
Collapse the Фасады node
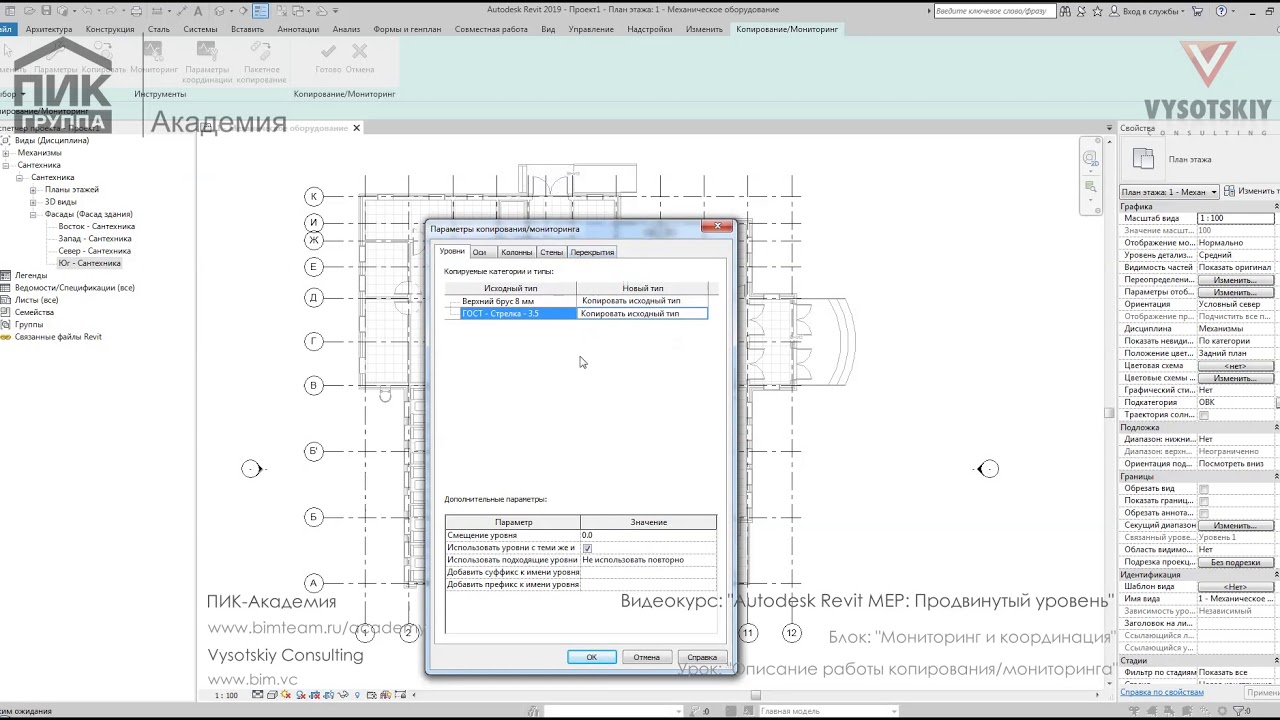point(33,214)
